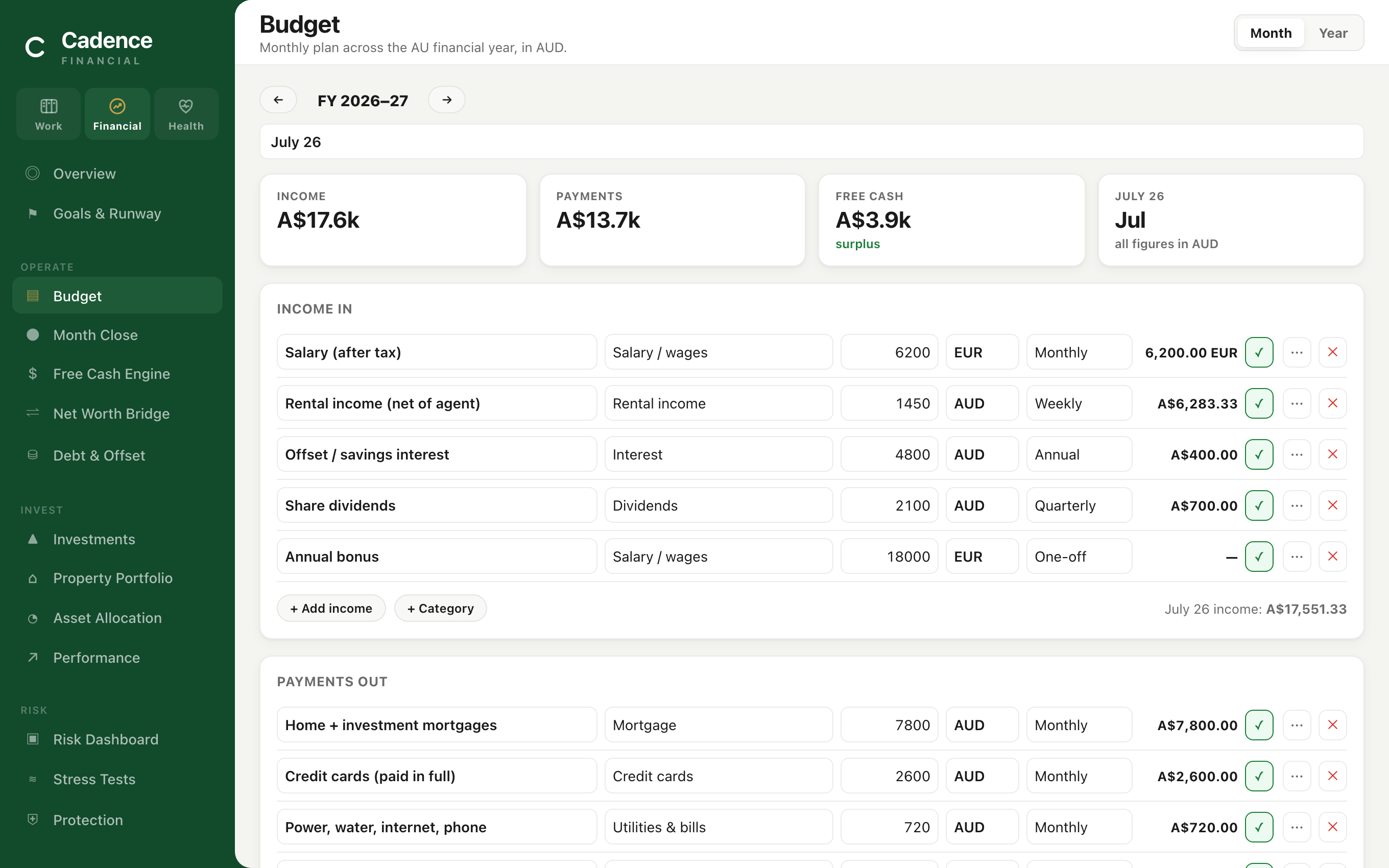Switch the view to Month

(x=1271, y=33)
